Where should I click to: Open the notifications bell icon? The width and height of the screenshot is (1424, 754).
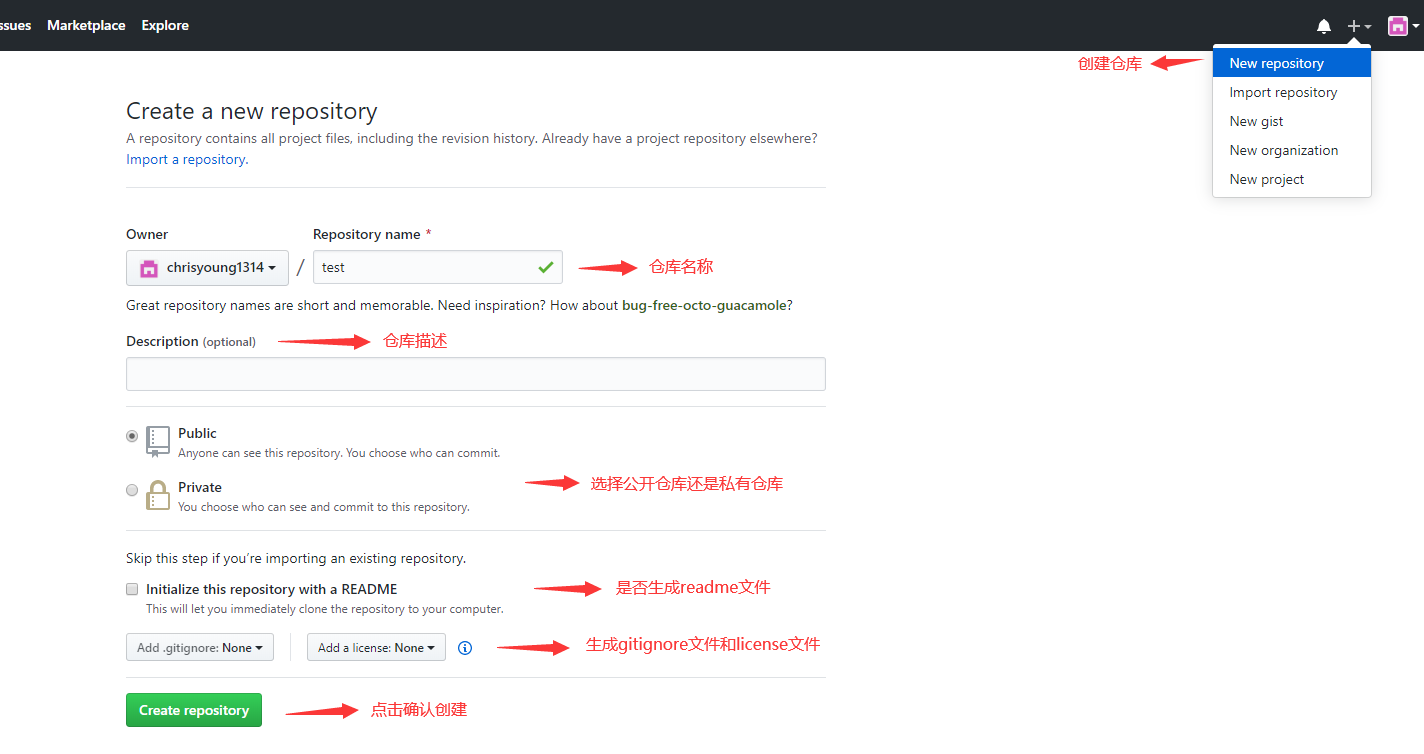1324,26
